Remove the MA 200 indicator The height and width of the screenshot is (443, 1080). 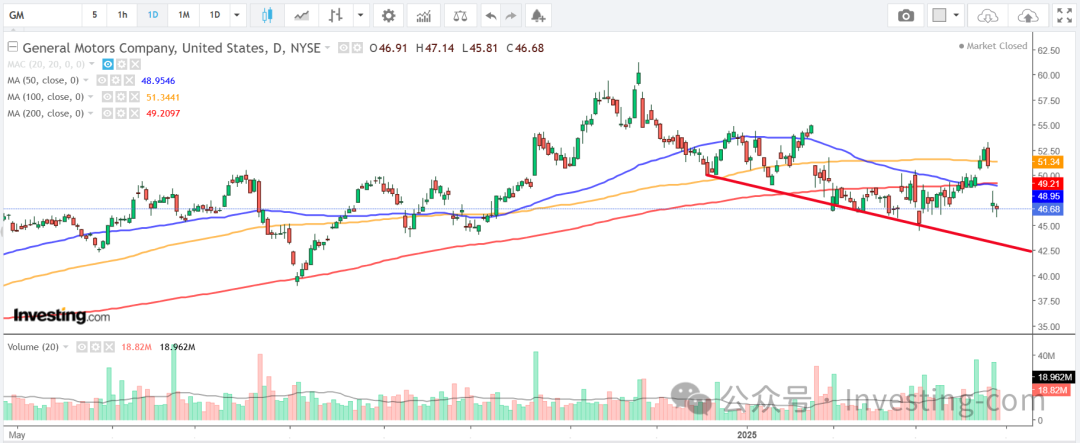click(136, 113)
